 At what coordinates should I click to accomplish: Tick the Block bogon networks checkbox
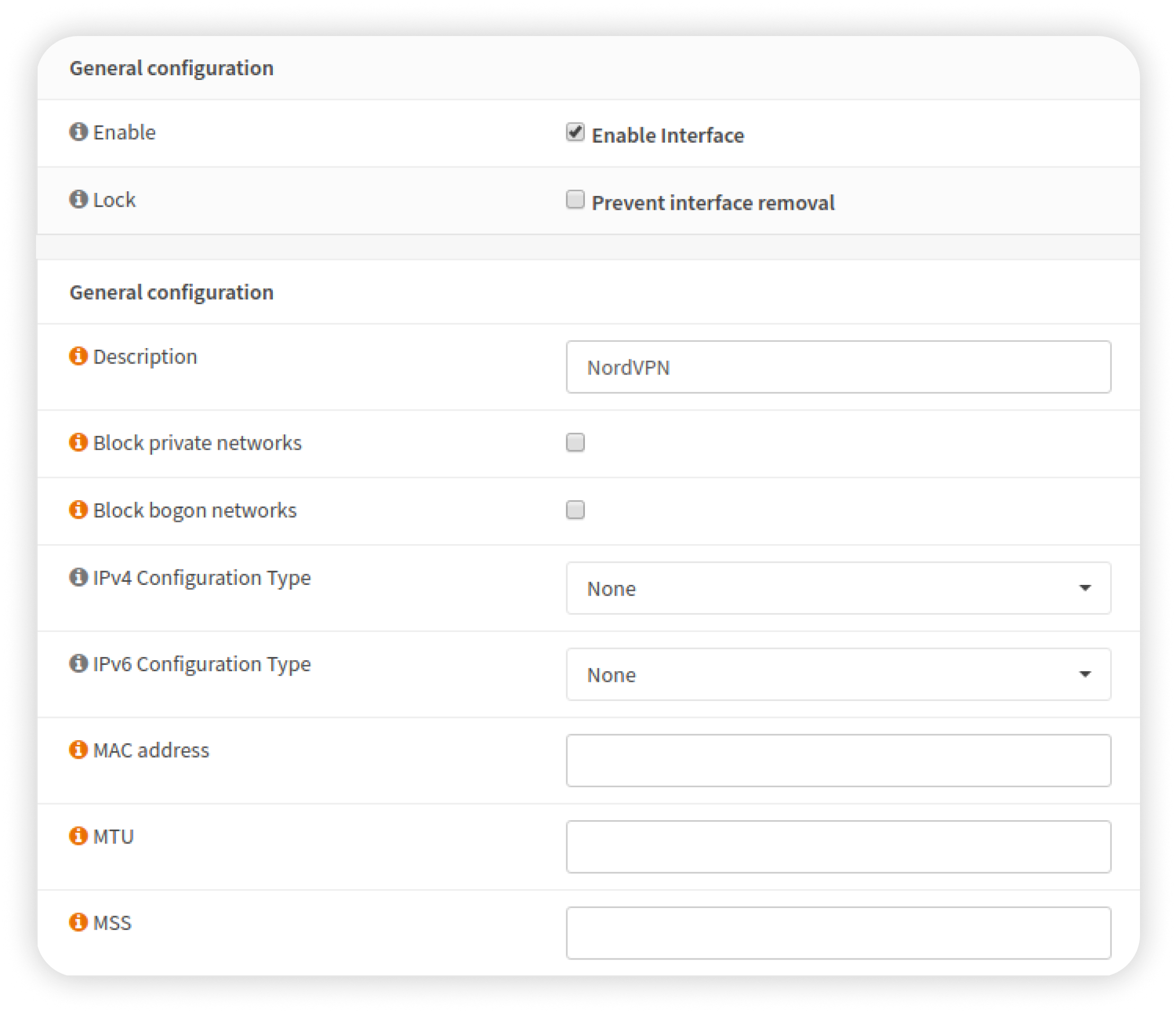click(x=575, y=510)
